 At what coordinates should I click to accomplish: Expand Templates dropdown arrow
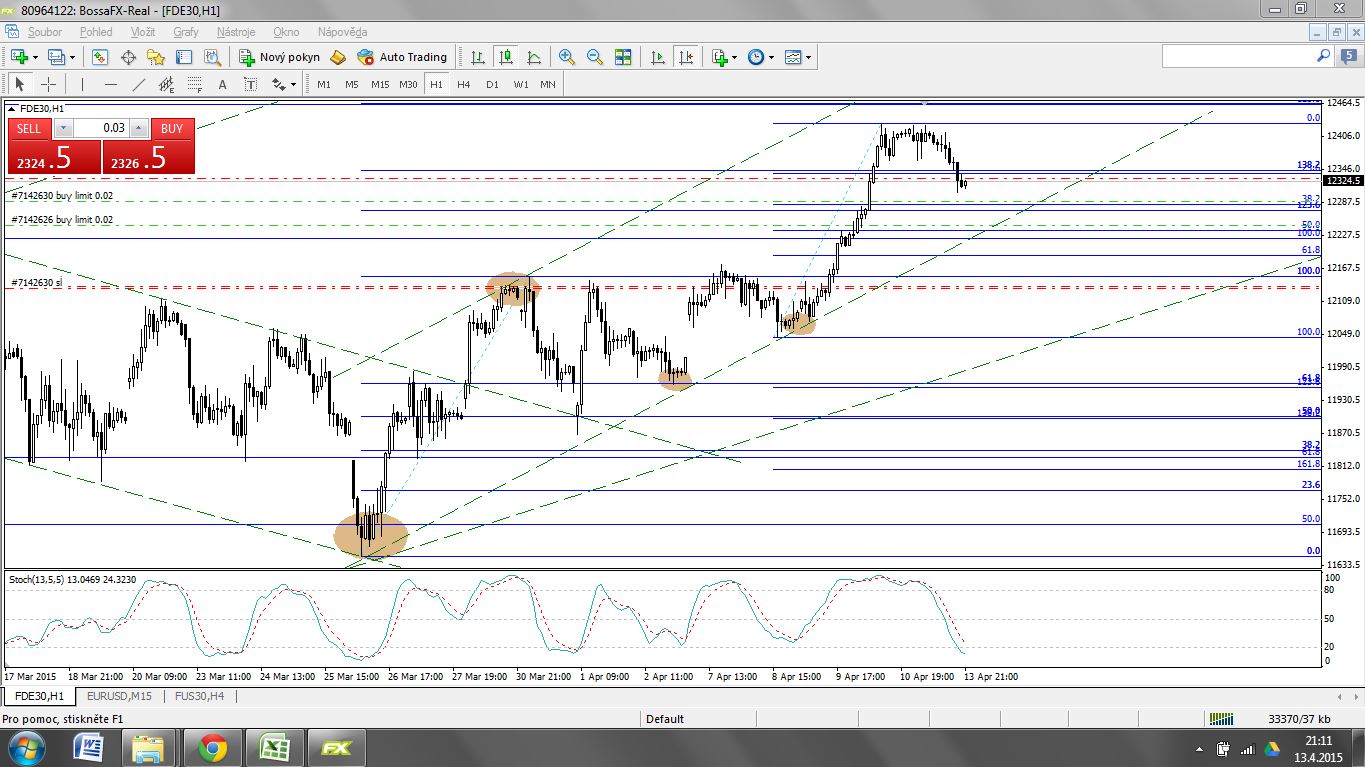[x=809, y=57]
